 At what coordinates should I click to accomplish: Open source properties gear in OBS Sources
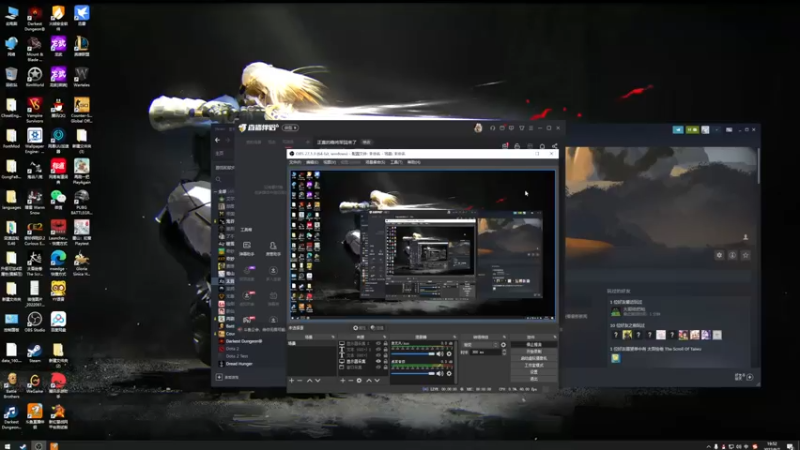pos(359,381)
